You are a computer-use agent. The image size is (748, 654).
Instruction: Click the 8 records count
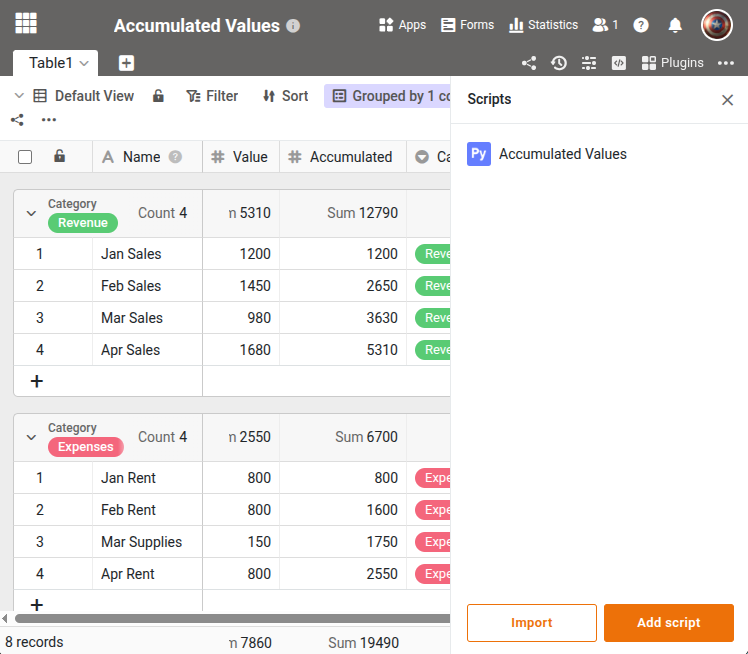pyautogui.click(x=34, y=642)
